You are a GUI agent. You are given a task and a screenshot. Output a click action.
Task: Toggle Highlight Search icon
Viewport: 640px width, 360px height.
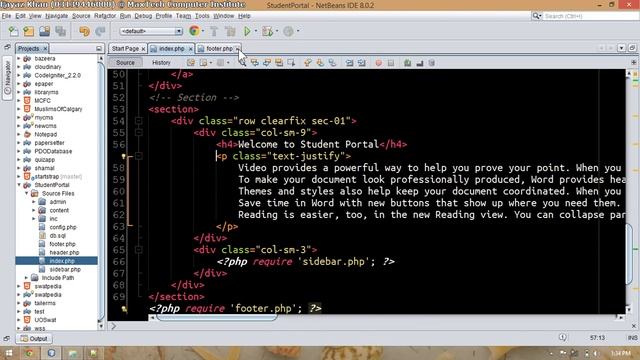coord(279,63)
